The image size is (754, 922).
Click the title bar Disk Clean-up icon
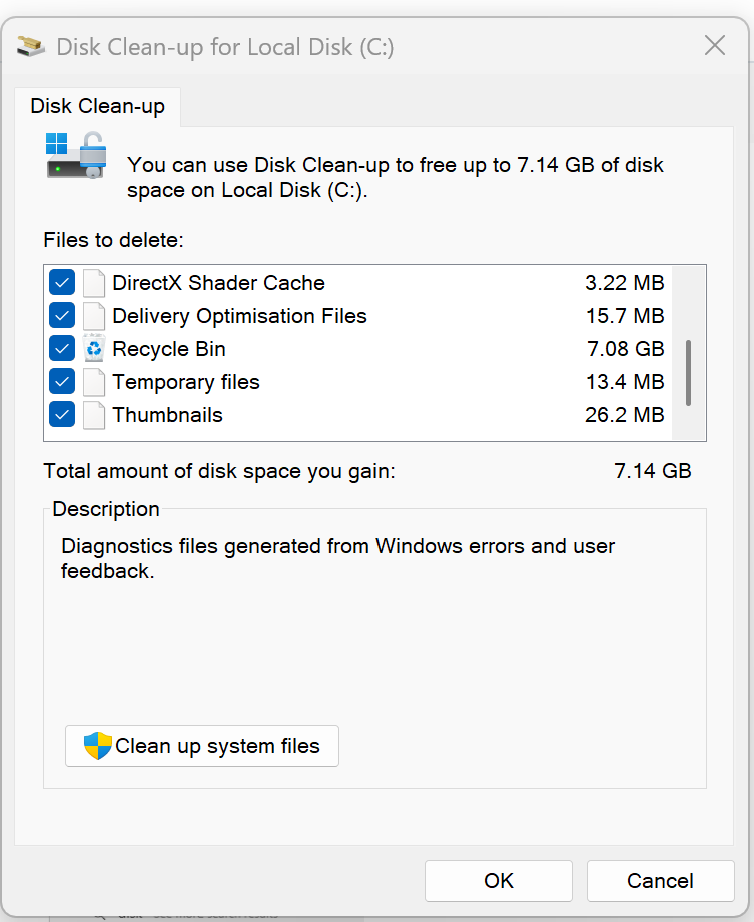tap(31, 46)
